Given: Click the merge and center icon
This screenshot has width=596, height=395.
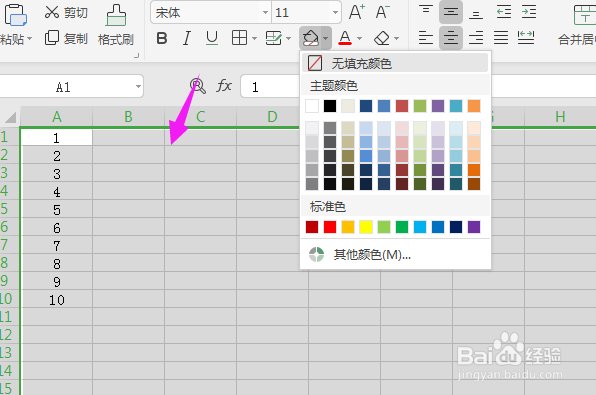Looking at the screenshot, I should (x=585, y=15).
